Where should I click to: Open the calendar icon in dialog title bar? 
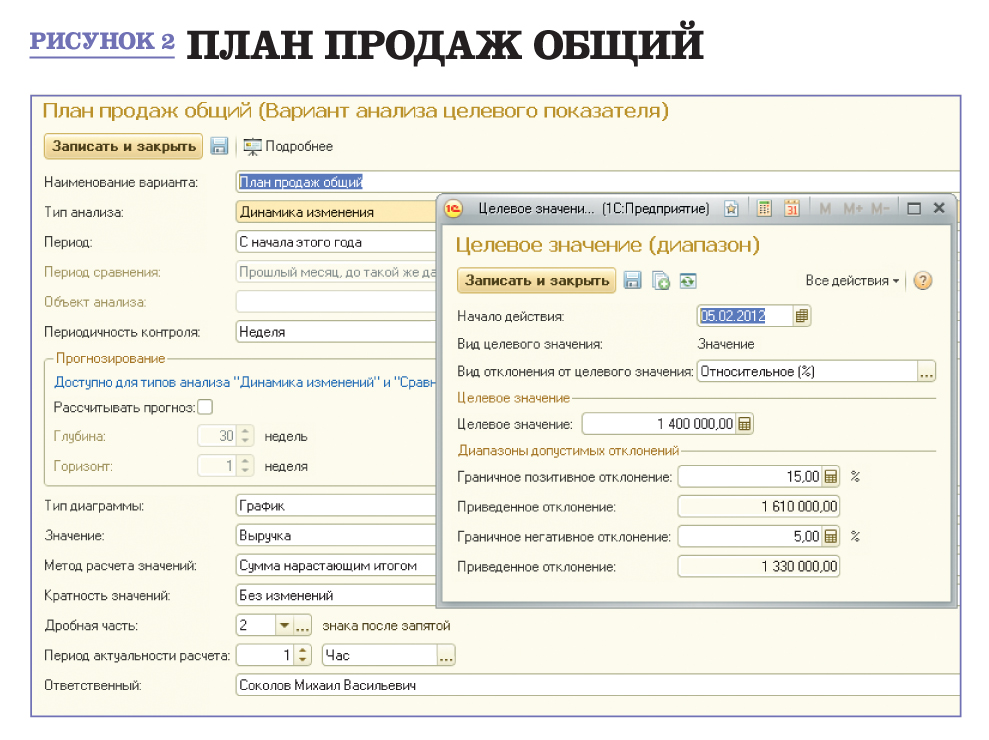pyautogui.click(x=792, y=208)
